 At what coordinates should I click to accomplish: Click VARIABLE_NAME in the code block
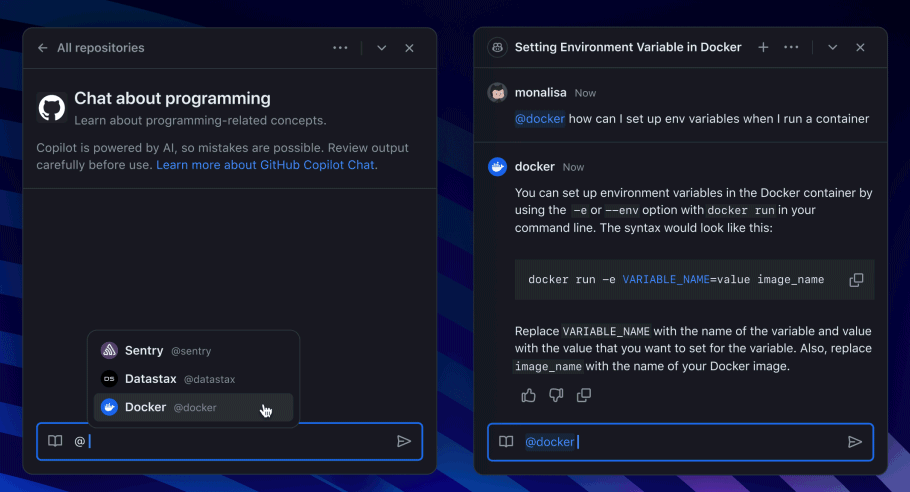[x=666, y=280]
